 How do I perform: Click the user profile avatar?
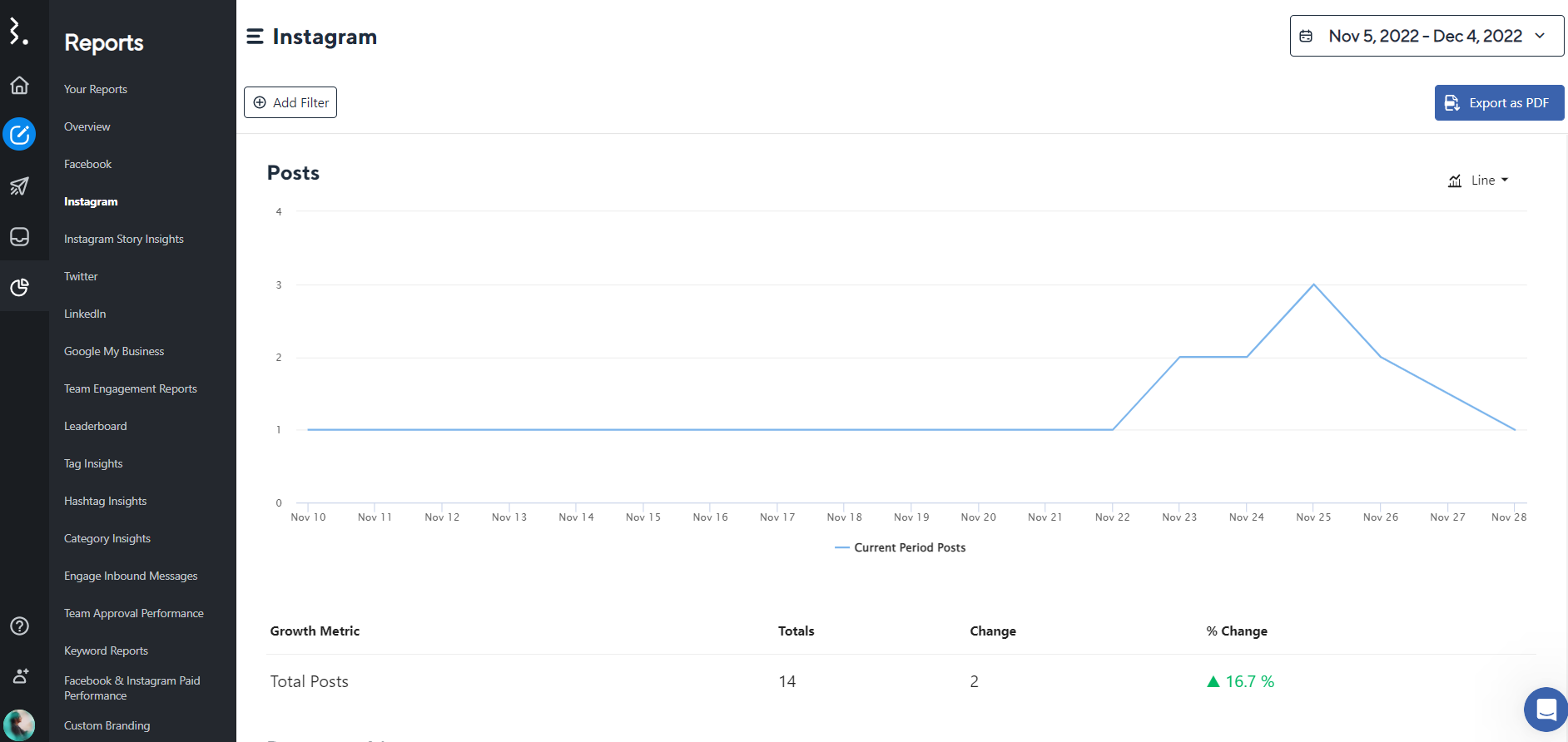[x=19, y=725]
